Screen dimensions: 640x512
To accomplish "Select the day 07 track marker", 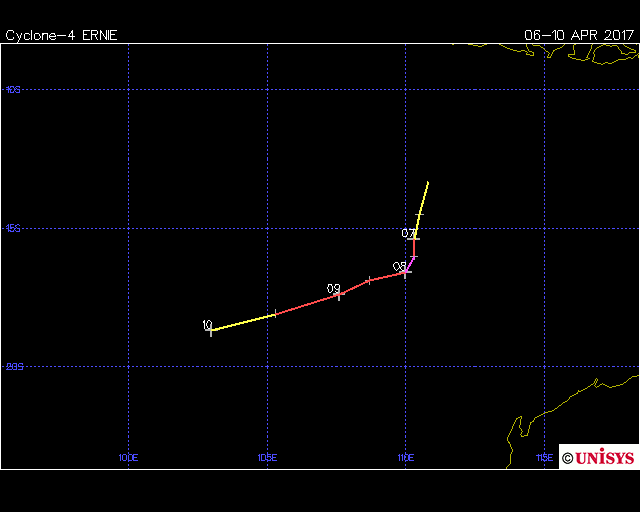I will (415, 238).
